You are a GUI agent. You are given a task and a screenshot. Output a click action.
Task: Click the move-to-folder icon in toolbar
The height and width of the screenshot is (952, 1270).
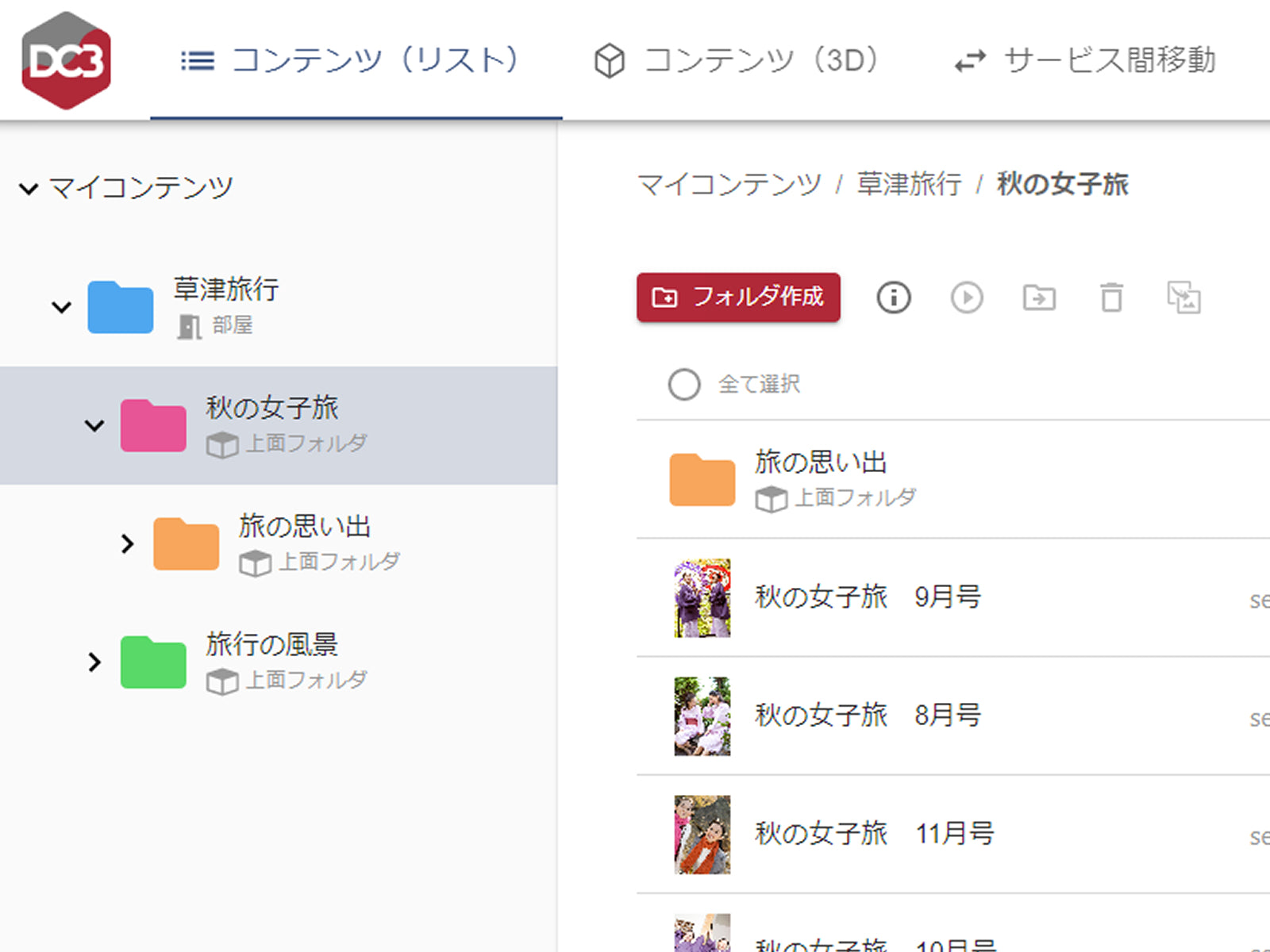(1039, 298)
